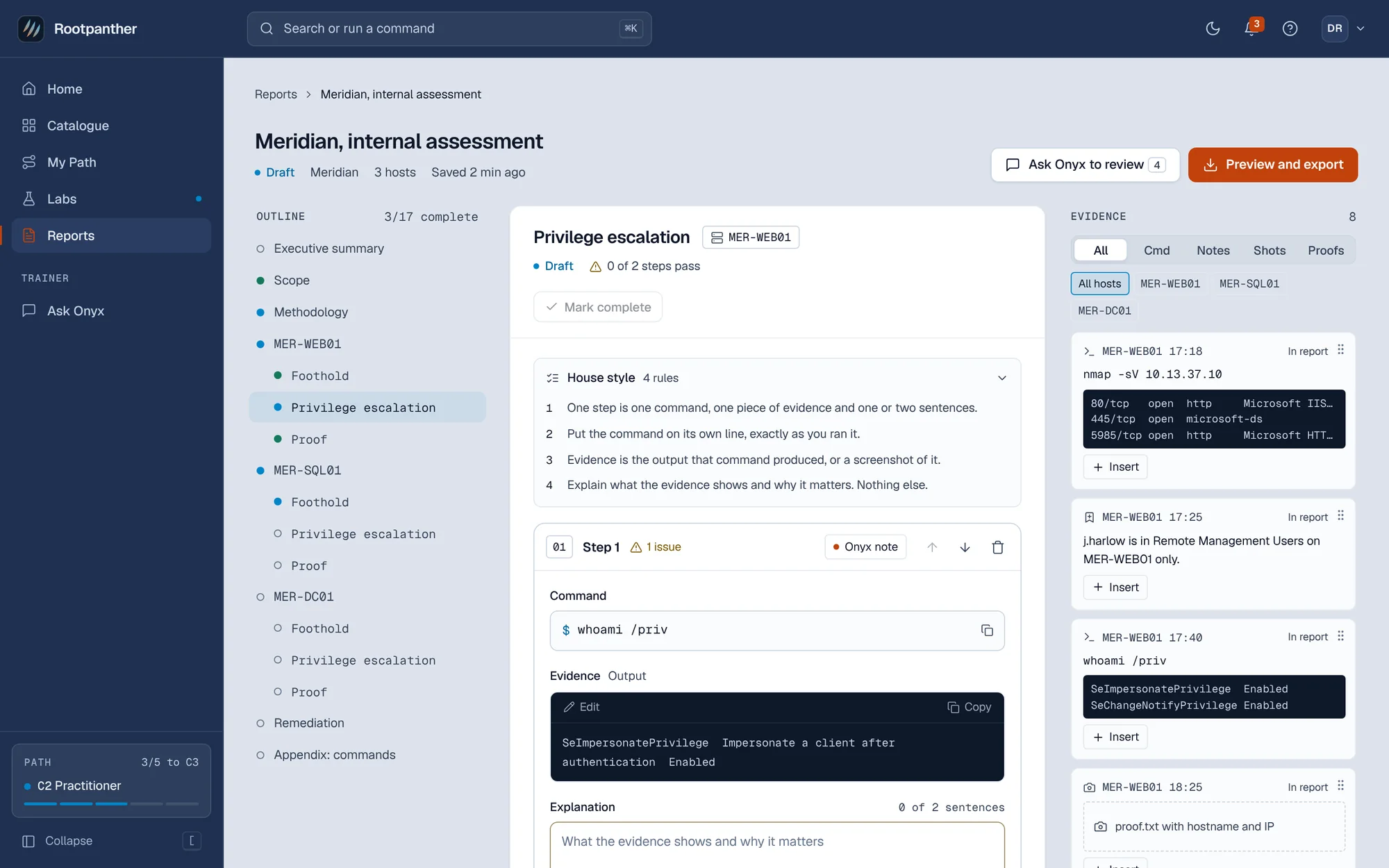Open MER-WEB01 host selector beside section title
This screenshot has height=868, width=1389.
click(x=751, y=237)
